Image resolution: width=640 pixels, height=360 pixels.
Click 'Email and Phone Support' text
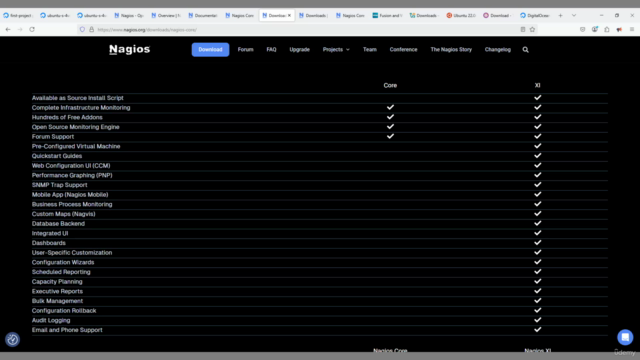pyautogui.click(x=67, y=330)
